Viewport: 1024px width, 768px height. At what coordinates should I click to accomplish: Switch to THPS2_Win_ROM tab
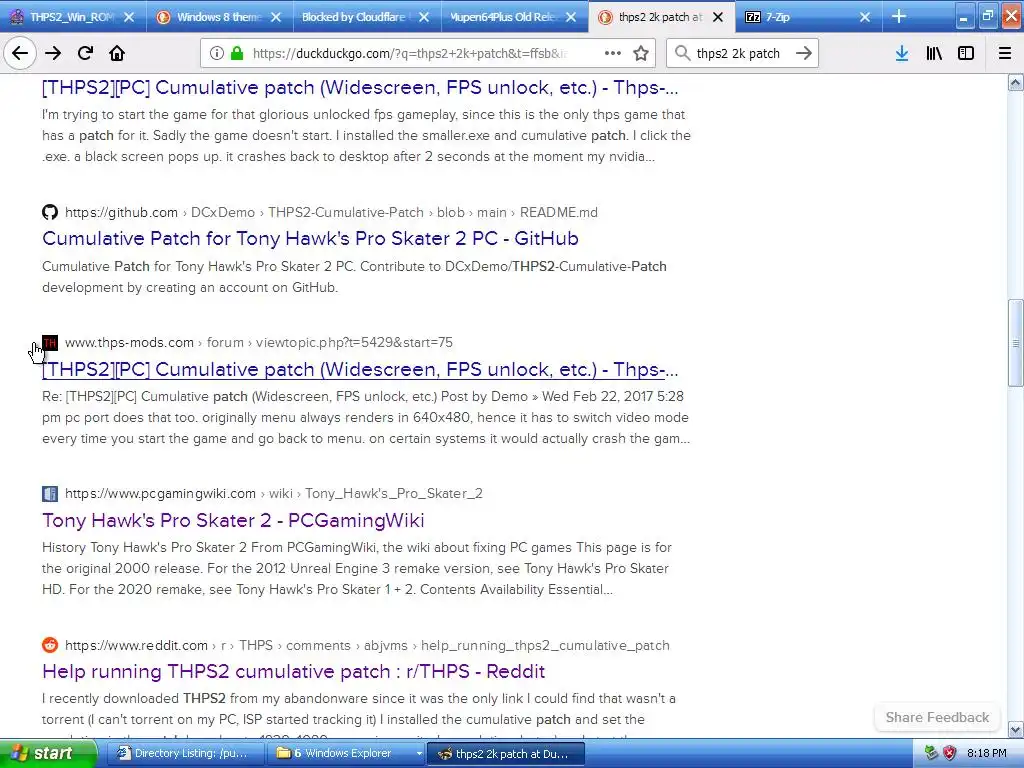pos(72,17)
